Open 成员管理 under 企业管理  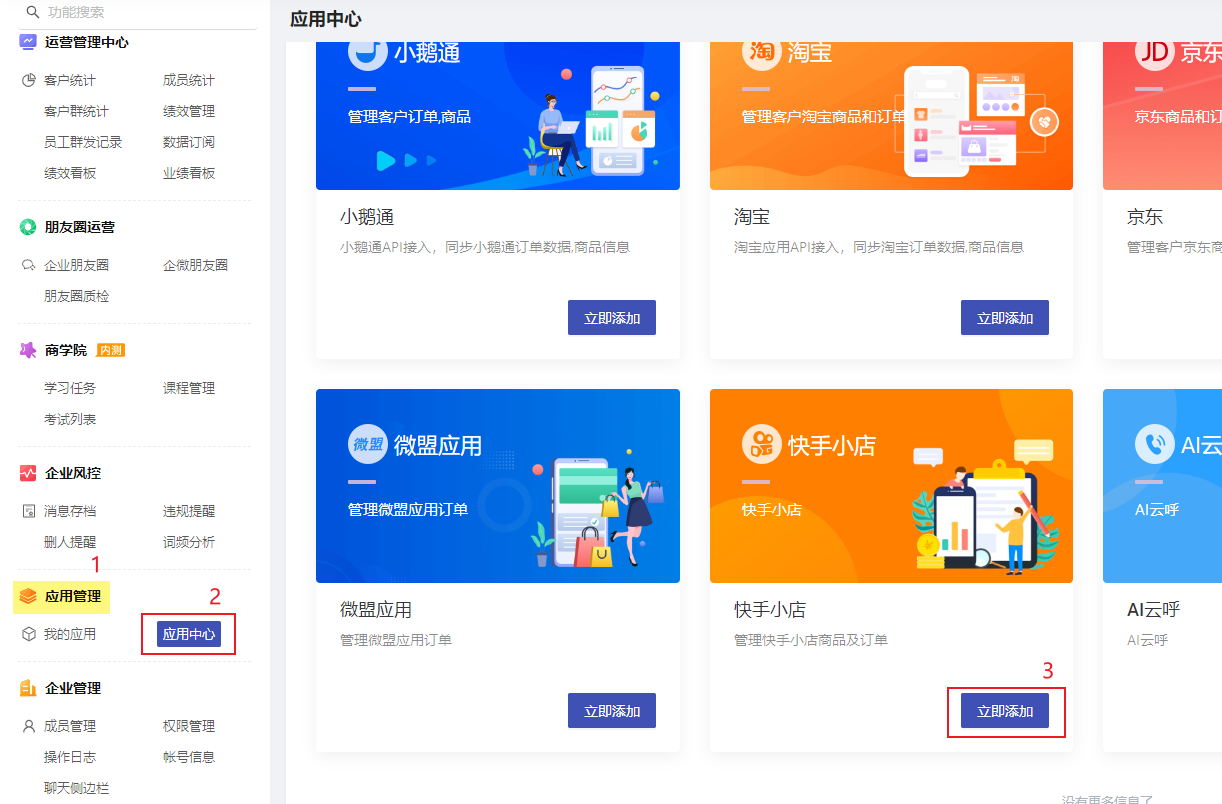(70, 726)
